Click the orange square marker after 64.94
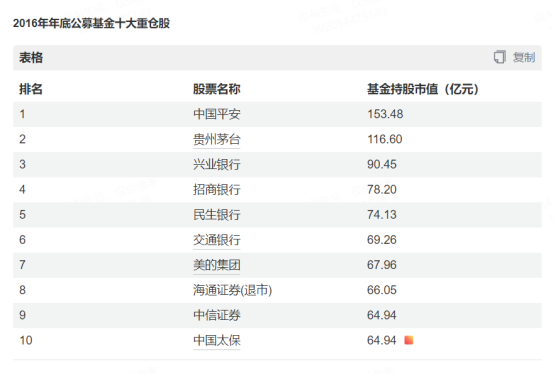Image resolution: width=553 pixels, height=375 pixels. click(x=409, y=340)
